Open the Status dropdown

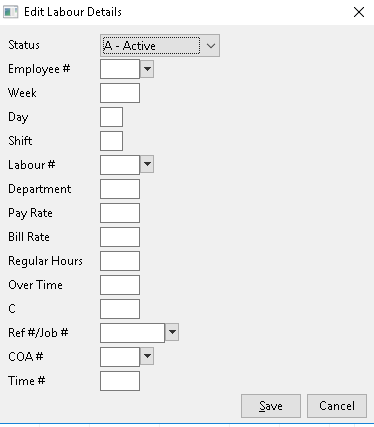point(160,45)
